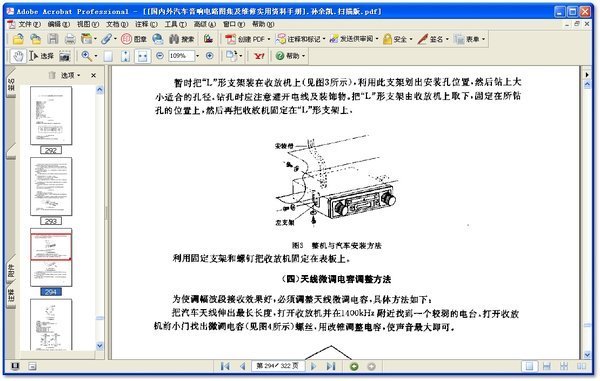Select the Hand tool

(18, 56)
